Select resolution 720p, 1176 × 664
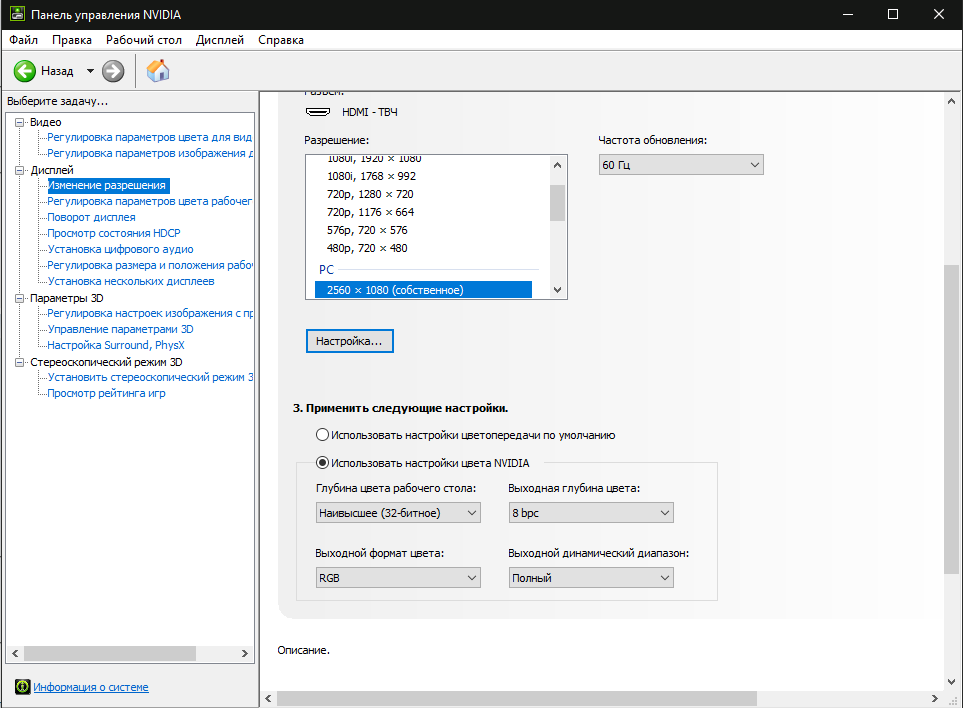The width and height of the screenshot is (963, 708). coord(370,212)
